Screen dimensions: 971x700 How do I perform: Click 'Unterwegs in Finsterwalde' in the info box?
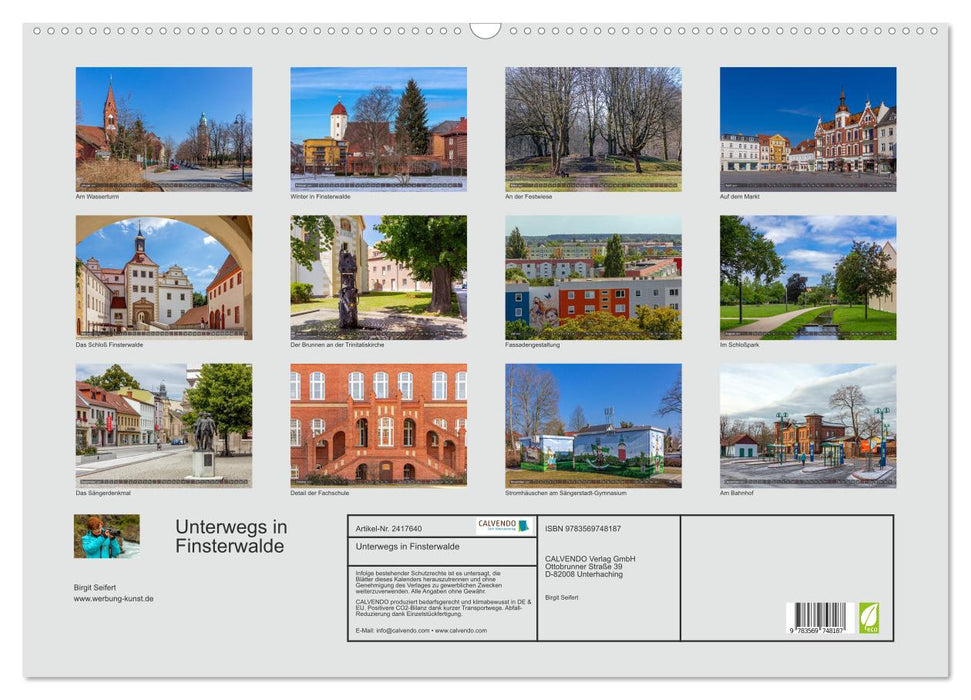click(x=407, y=546)
